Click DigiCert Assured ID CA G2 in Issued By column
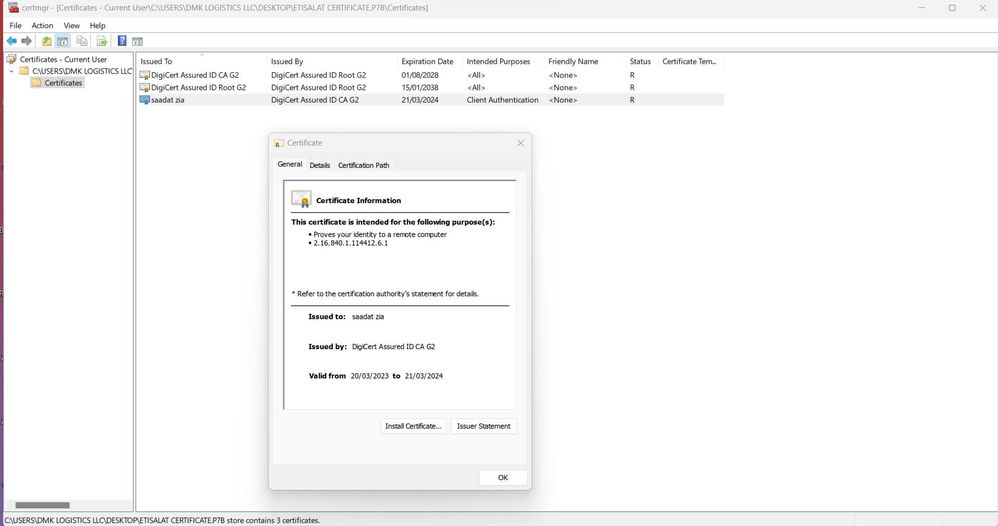998x526 pixels. coord(314,100)
